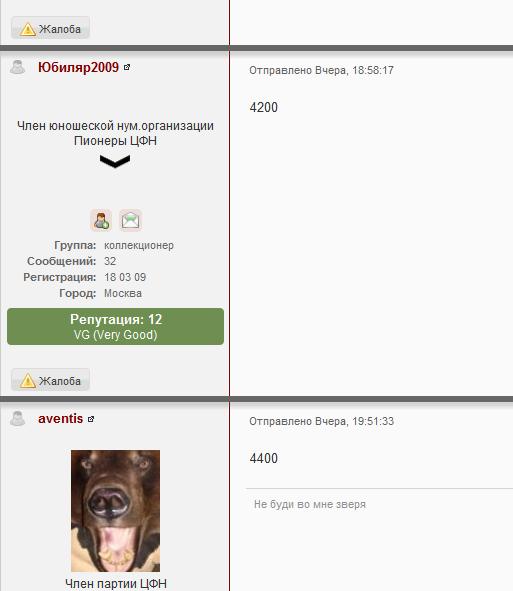
Task: Click external link icon beside Юбиляр2009
Action: pos(127,67)
